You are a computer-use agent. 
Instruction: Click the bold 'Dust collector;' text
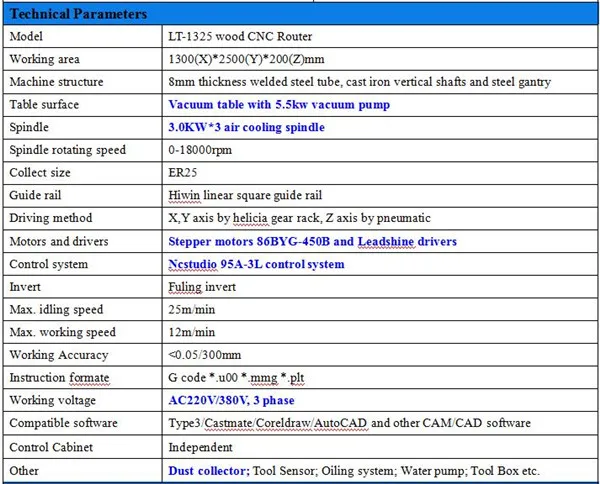209,471
